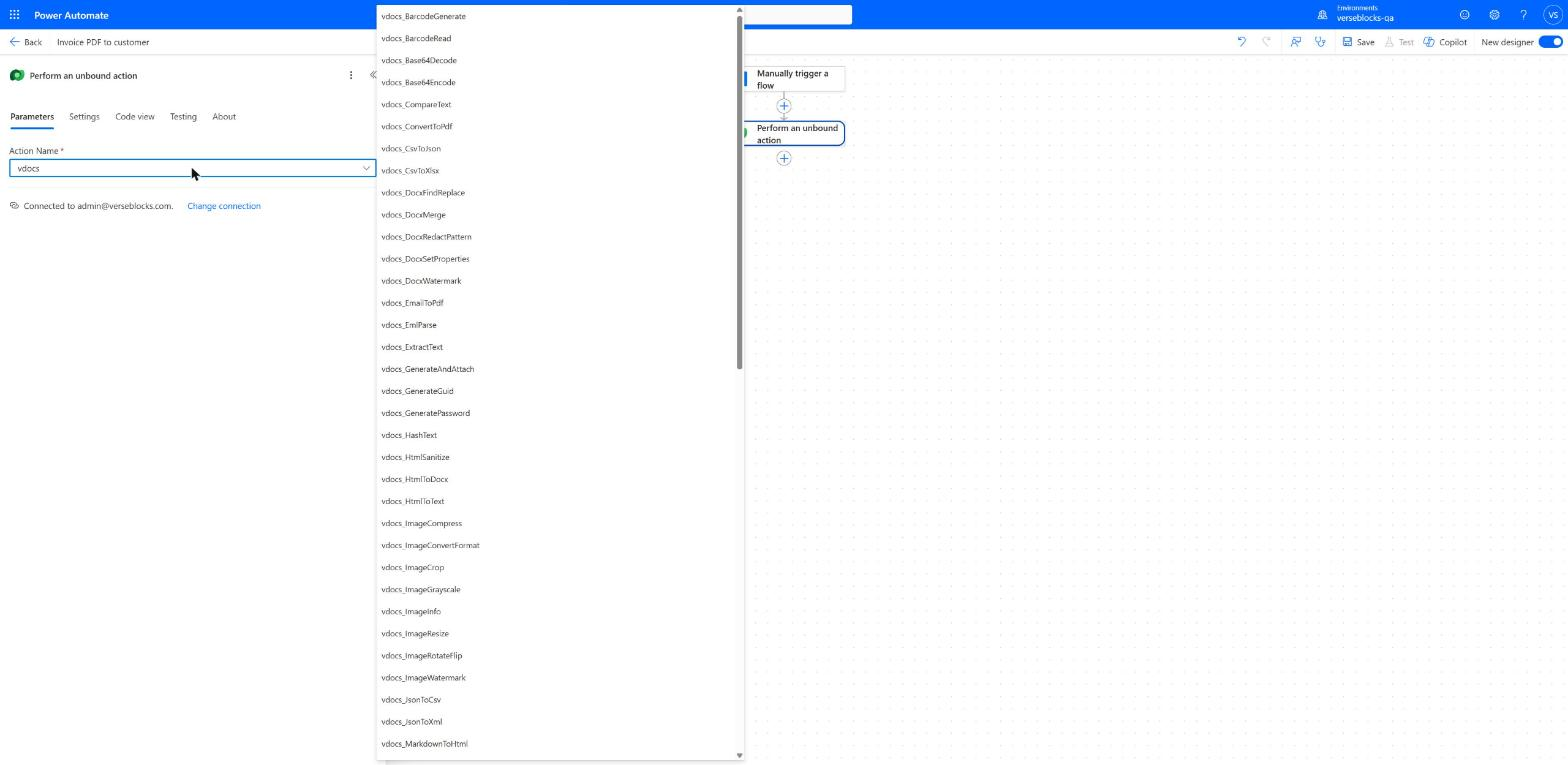Pick vdocs_EmlParse action
Screen dimensions: 1568x765
pyautogui.click(x=556, y=325)
